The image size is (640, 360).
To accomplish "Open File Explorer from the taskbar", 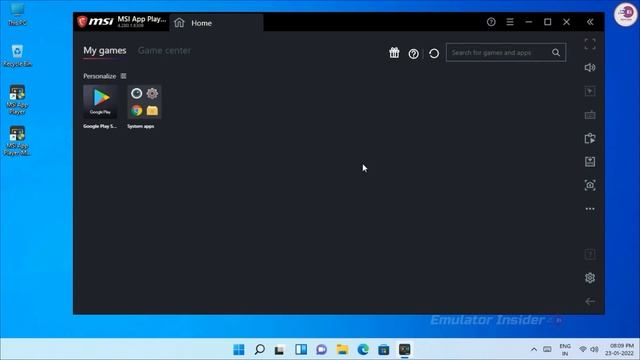I will click(342, 349).
